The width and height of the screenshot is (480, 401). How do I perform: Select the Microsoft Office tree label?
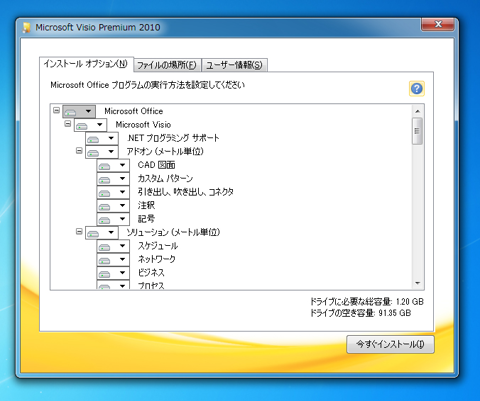coord(134,111)
